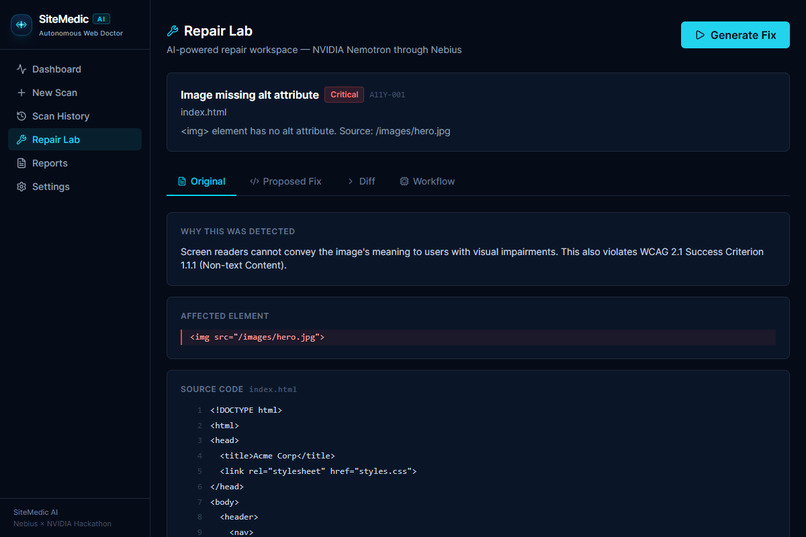Click the Proposed Fix code icon
The width and height of the screenshot is (806, 537).
[x=254, y=181]
